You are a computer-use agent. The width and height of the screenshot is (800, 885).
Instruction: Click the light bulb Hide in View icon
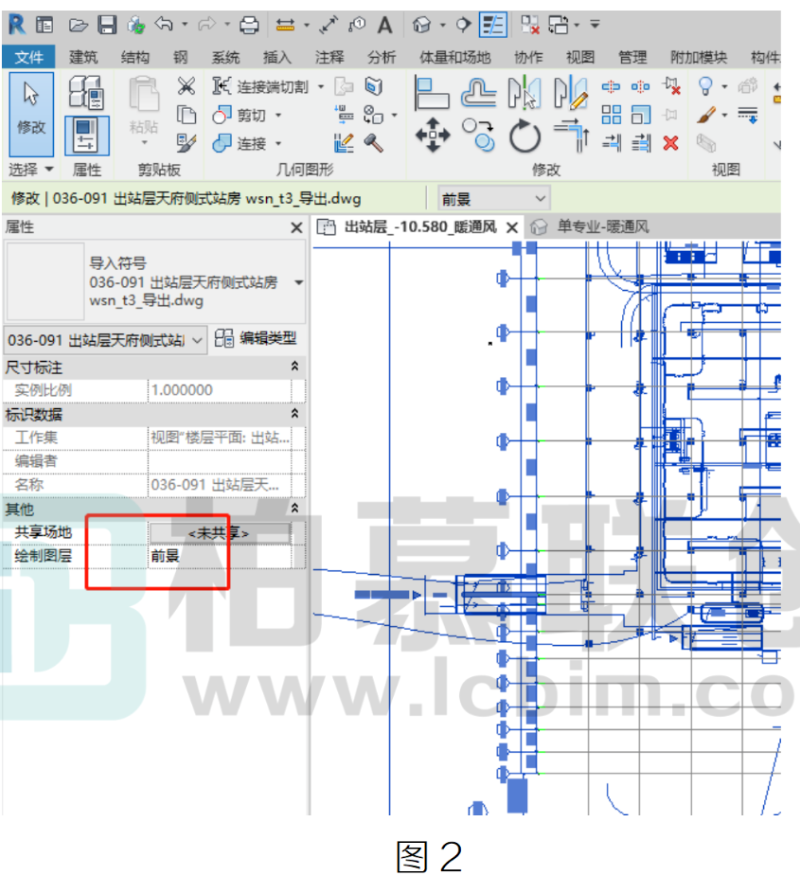point(706,86)
